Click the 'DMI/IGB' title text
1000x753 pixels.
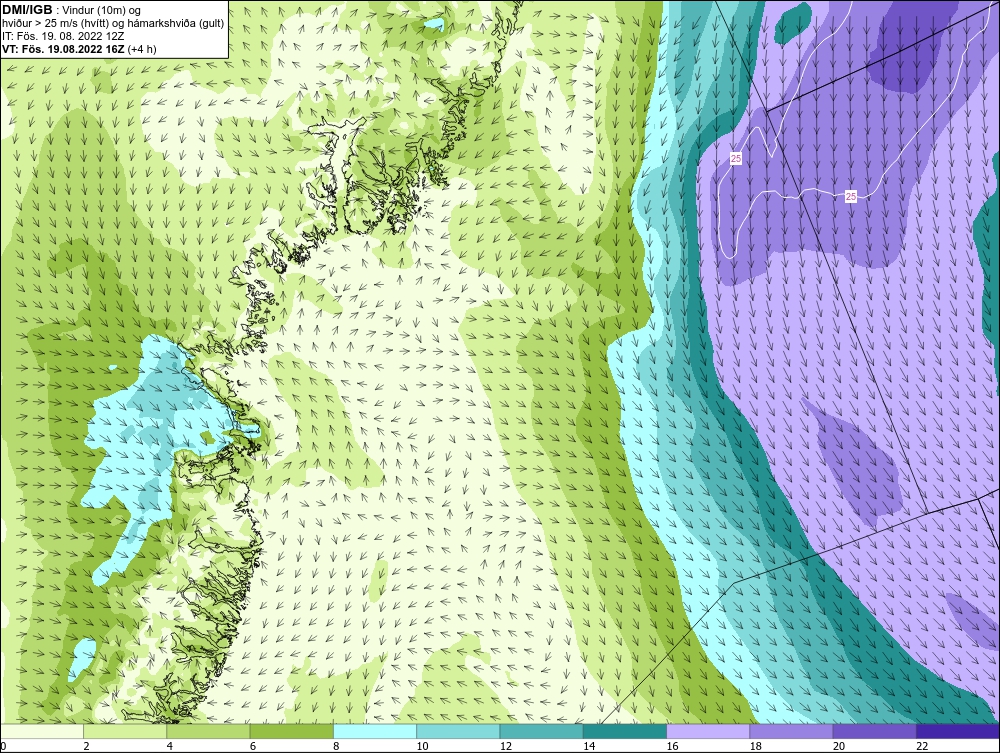click(27, 10)
